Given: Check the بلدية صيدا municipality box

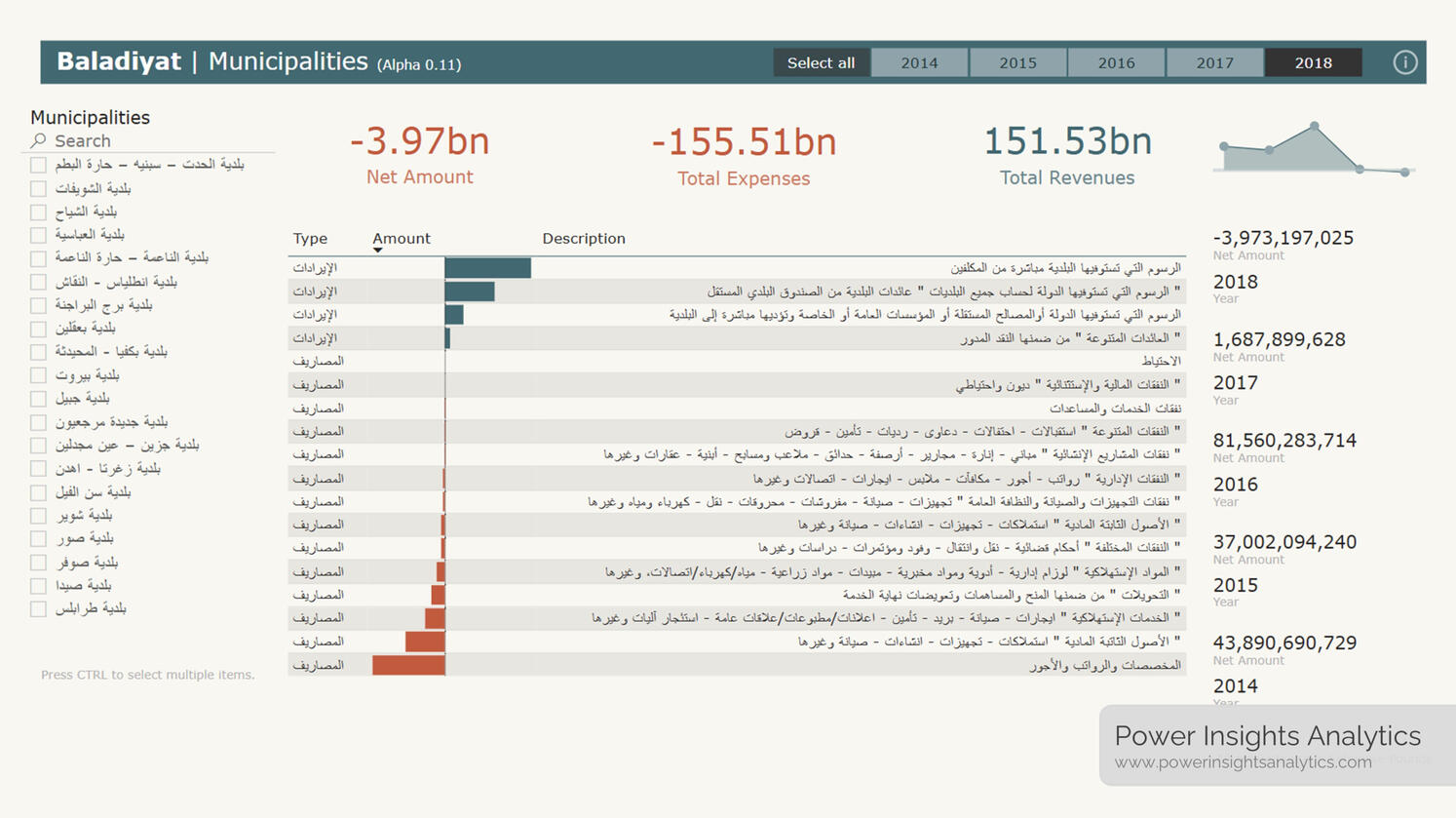Looking at the screenshot, I should (x=38, y=586).
